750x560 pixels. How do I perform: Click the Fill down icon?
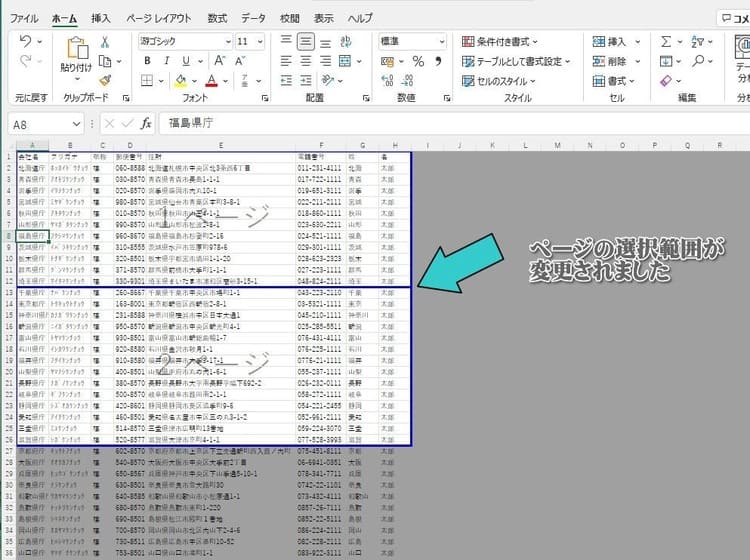click(x=666, y=61)
